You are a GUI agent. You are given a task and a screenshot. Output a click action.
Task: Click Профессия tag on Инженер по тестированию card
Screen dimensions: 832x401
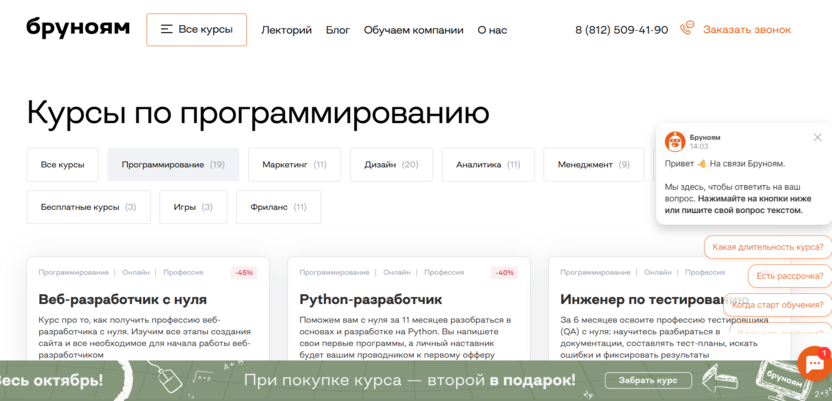point(705,272)
